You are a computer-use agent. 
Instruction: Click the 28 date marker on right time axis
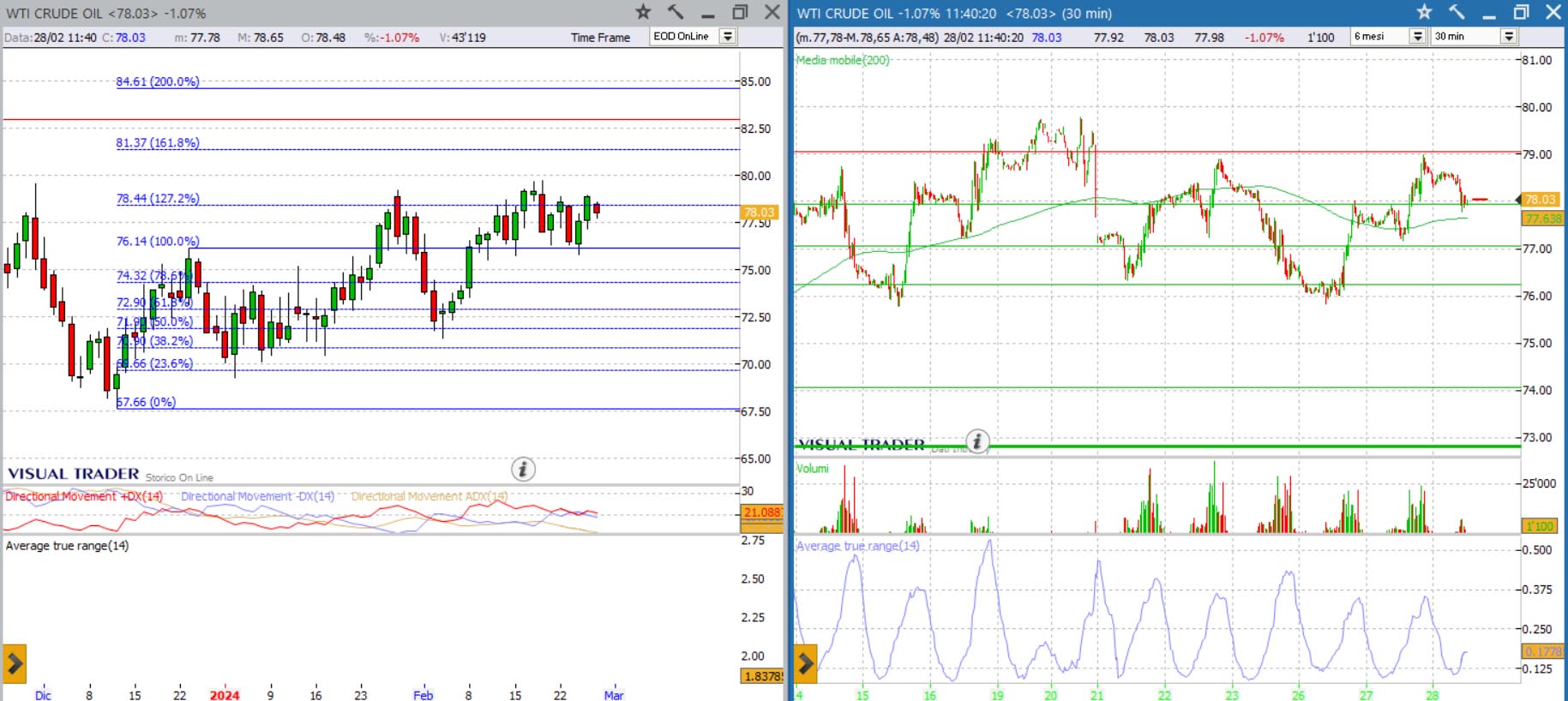1433,695
